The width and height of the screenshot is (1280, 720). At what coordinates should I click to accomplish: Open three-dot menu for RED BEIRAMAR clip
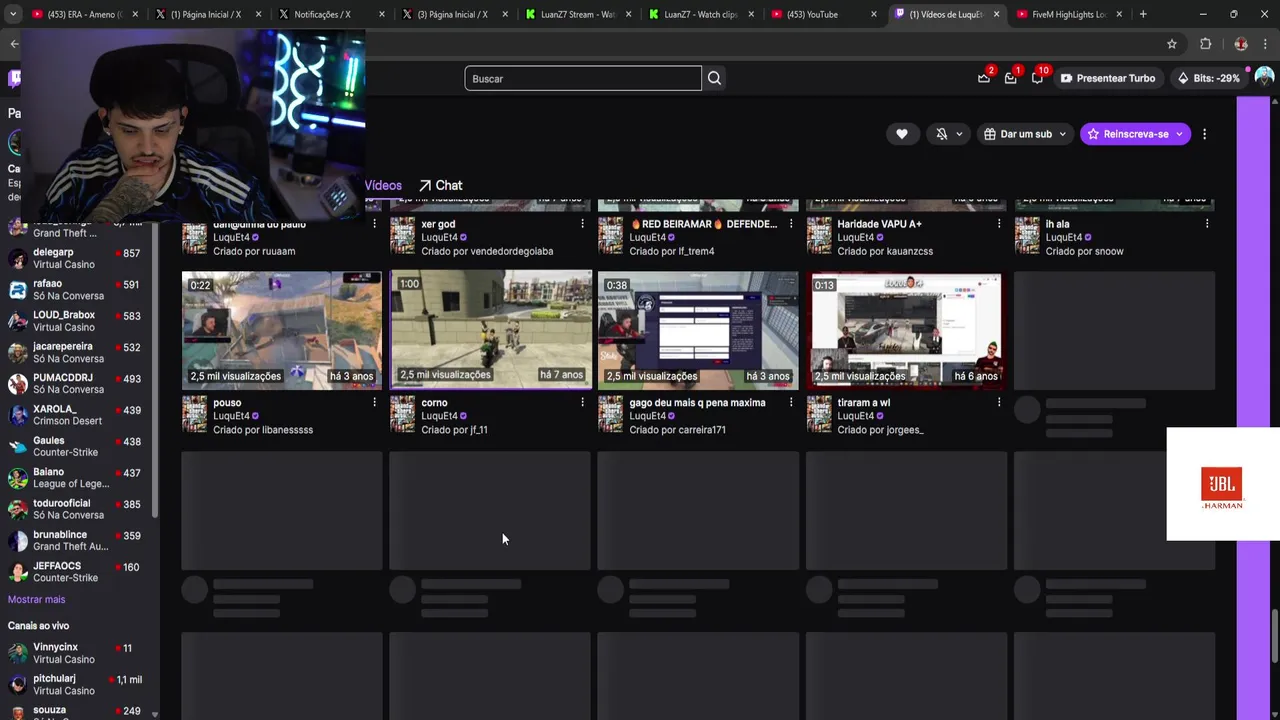click(x=790, y=224)
